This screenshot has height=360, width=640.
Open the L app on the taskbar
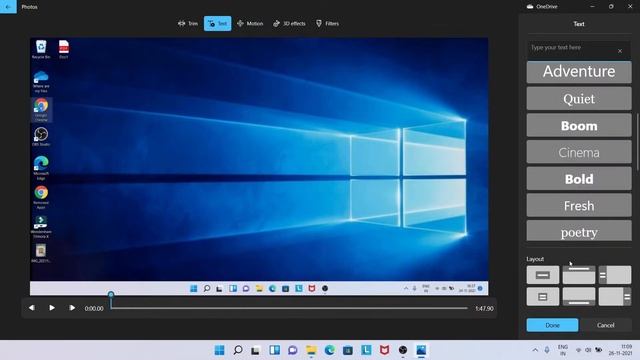[x=366, y=350]
